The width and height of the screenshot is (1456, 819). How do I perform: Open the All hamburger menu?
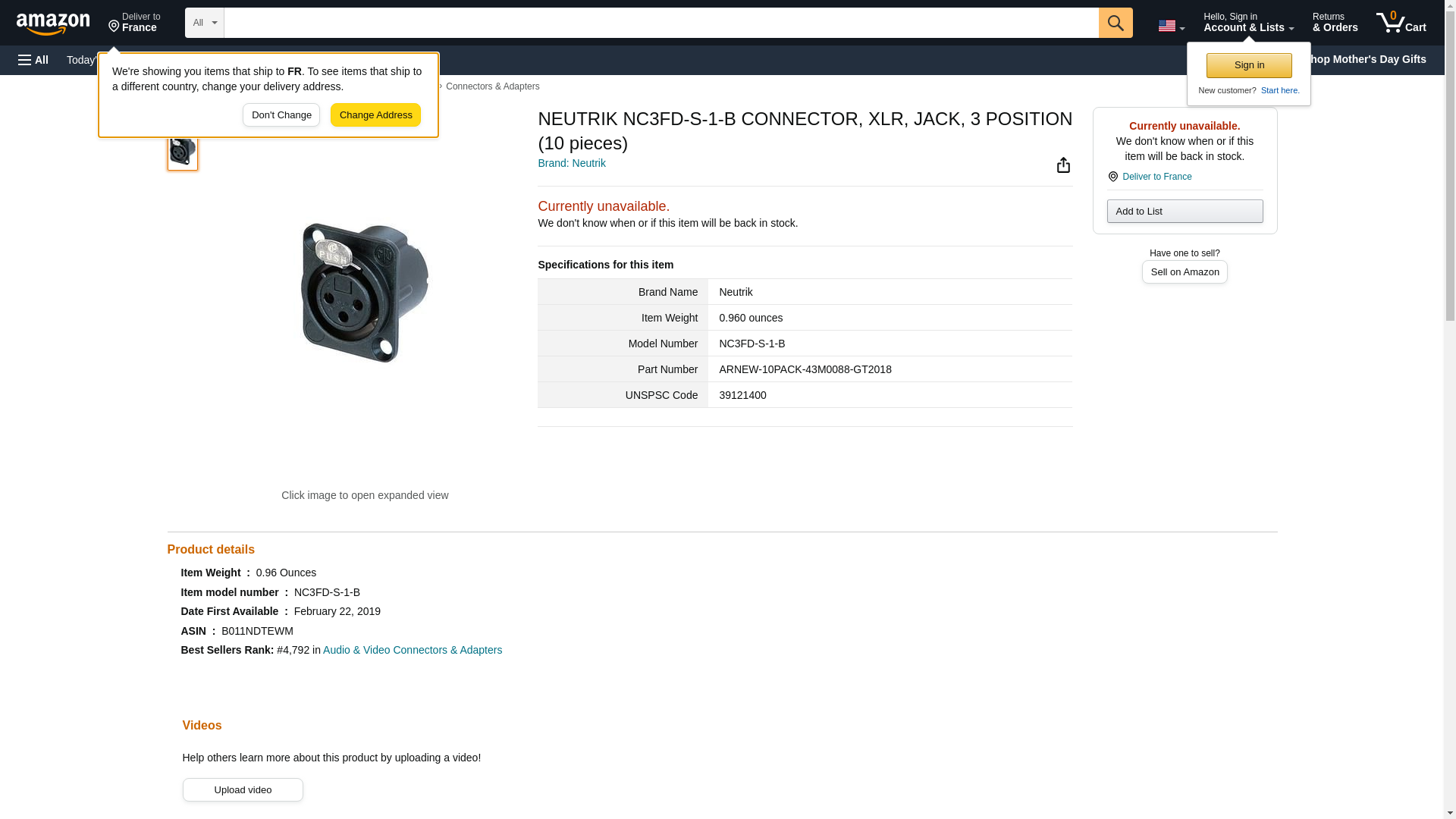coord(33,60)
